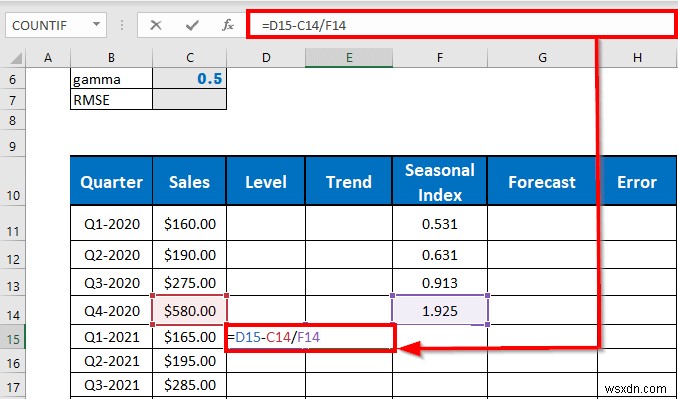
Task: Expand the Name Box dropdown arrow
Action: coord(96,25)
